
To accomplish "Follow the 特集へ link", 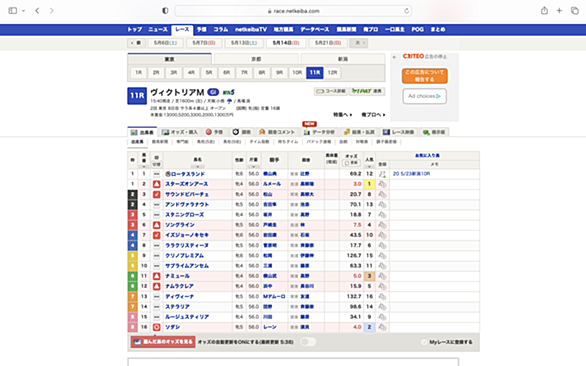I will tap(342, 115).
